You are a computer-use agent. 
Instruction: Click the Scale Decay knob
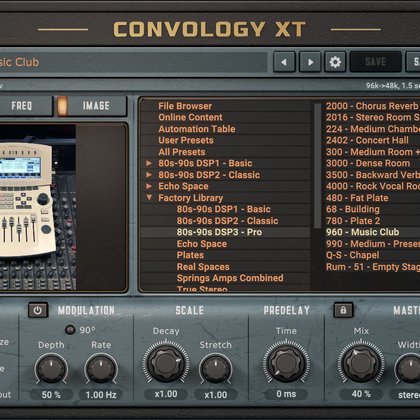point(166,362)
